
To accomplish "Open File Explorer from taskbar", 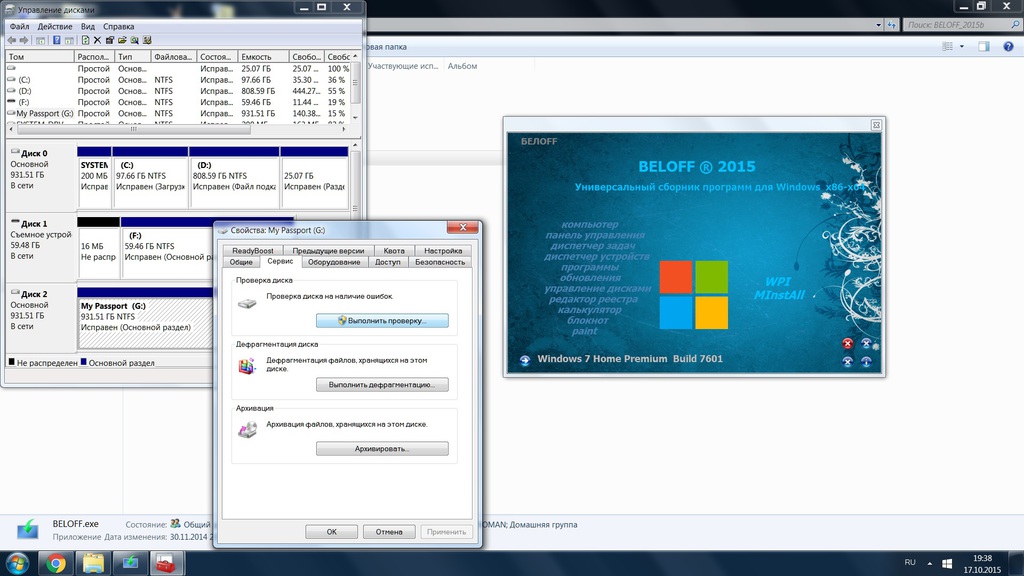I will pyautogui.click(x=93, y=563).
